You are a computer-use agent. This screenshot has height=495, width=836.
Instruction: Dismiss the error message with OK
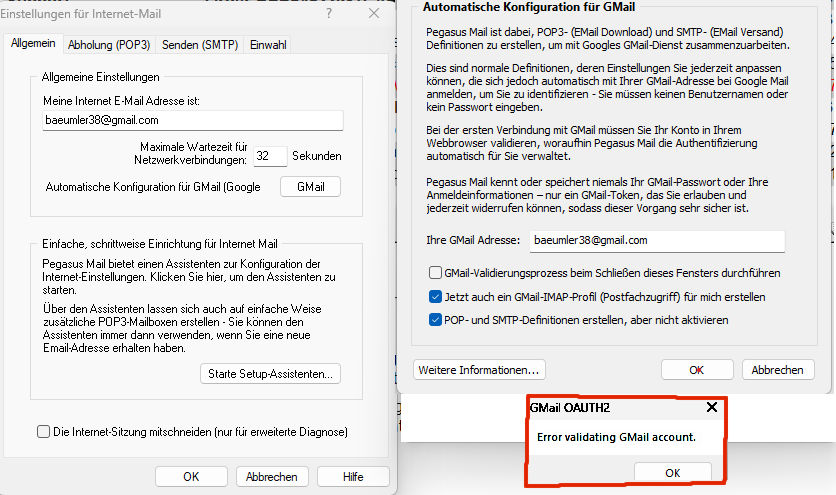tap(672, 473)
